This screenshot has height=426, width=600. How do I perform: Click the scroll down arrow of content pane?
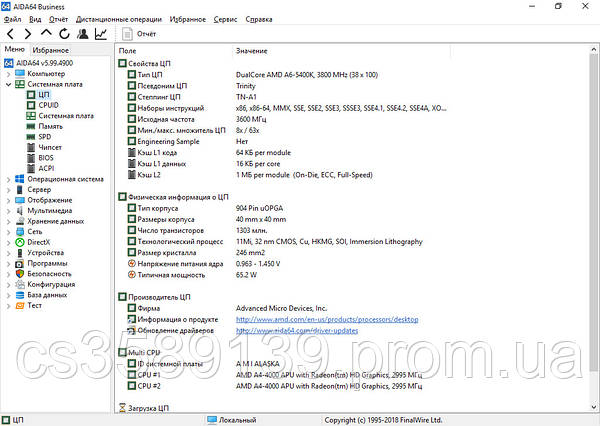pos(594,407)
